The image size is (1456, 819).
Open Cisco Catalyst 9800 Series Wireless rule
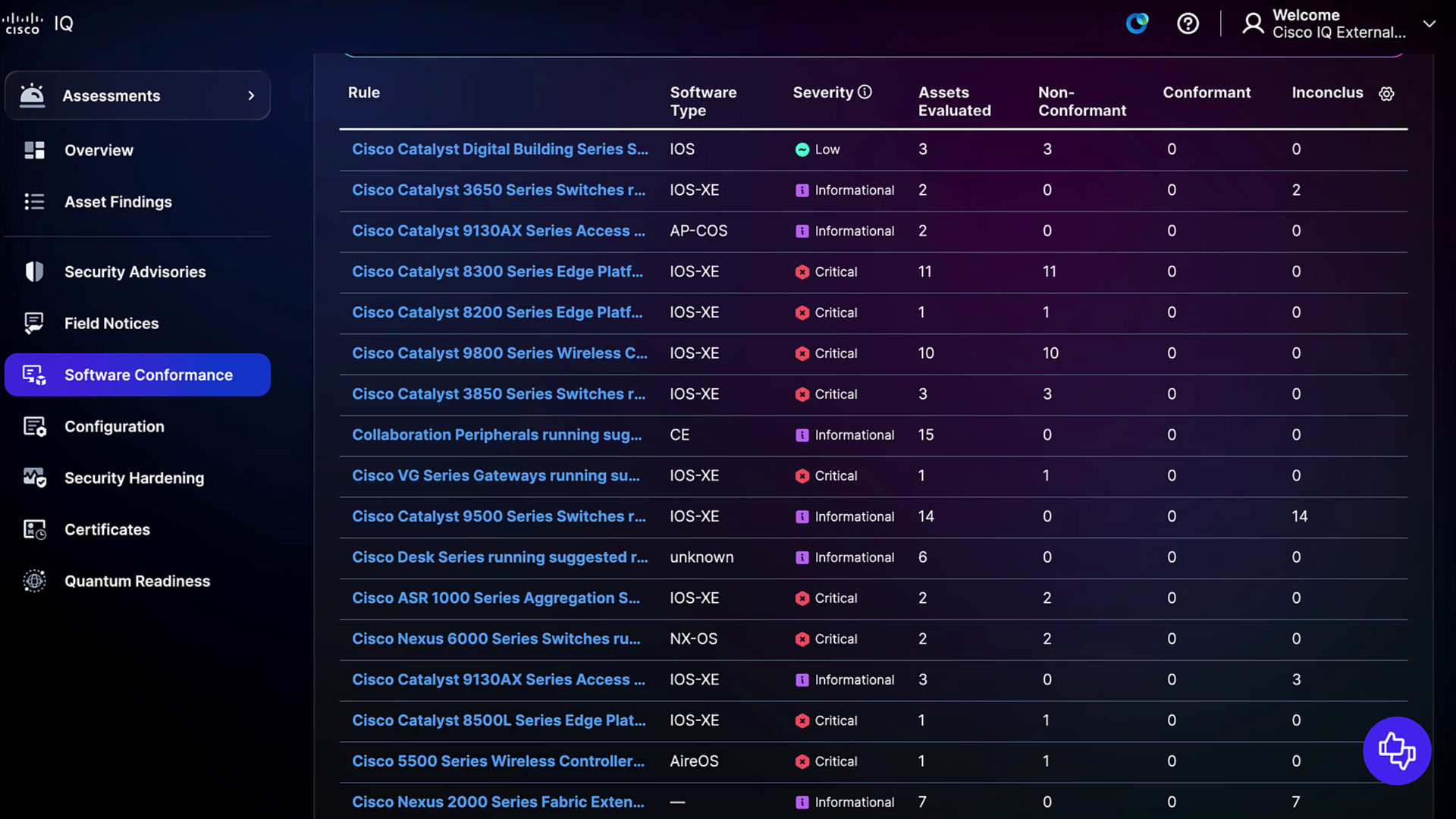point(500,353)
